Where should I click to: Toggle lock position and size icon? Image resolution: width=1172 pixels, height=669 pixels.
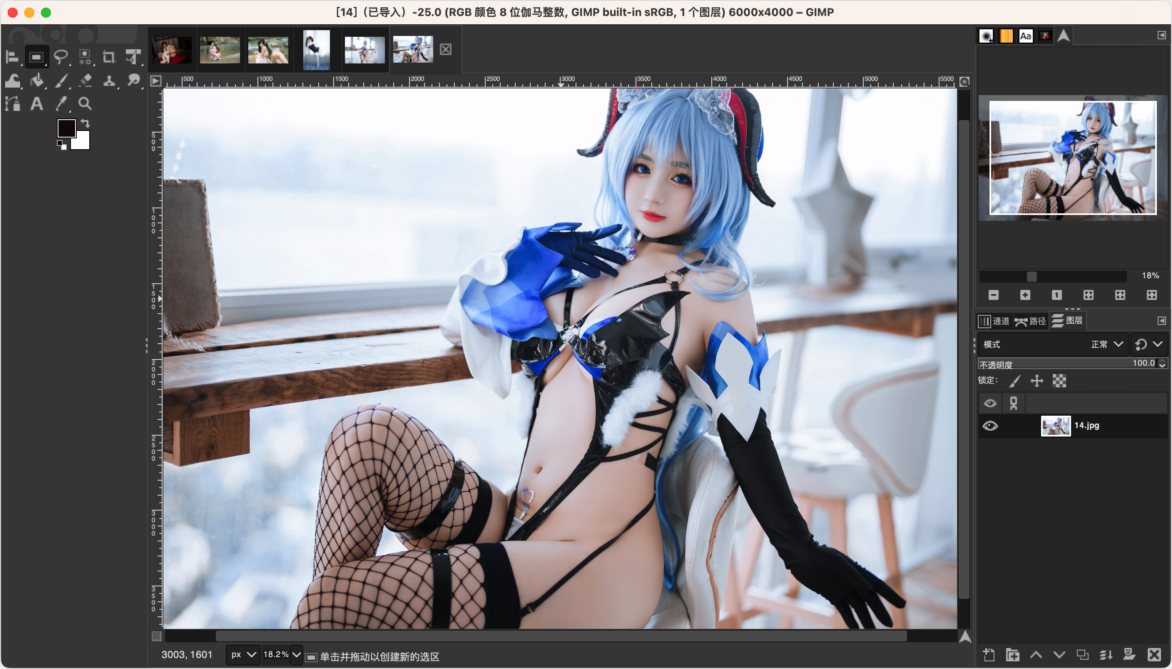pyautogui.click(x=1037, y=381)
